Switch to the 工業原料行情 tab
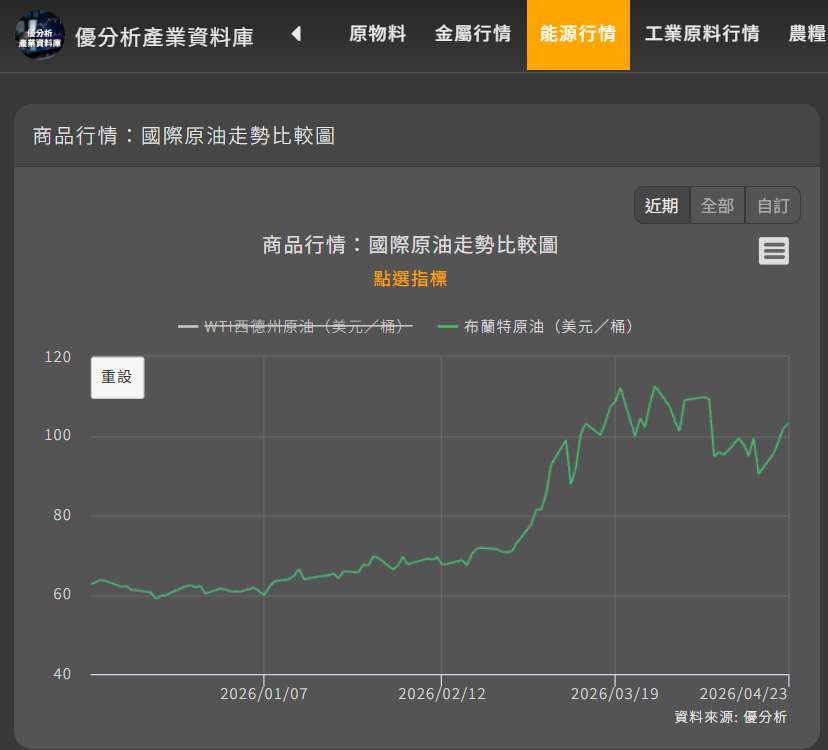 [x=701, y=34]
